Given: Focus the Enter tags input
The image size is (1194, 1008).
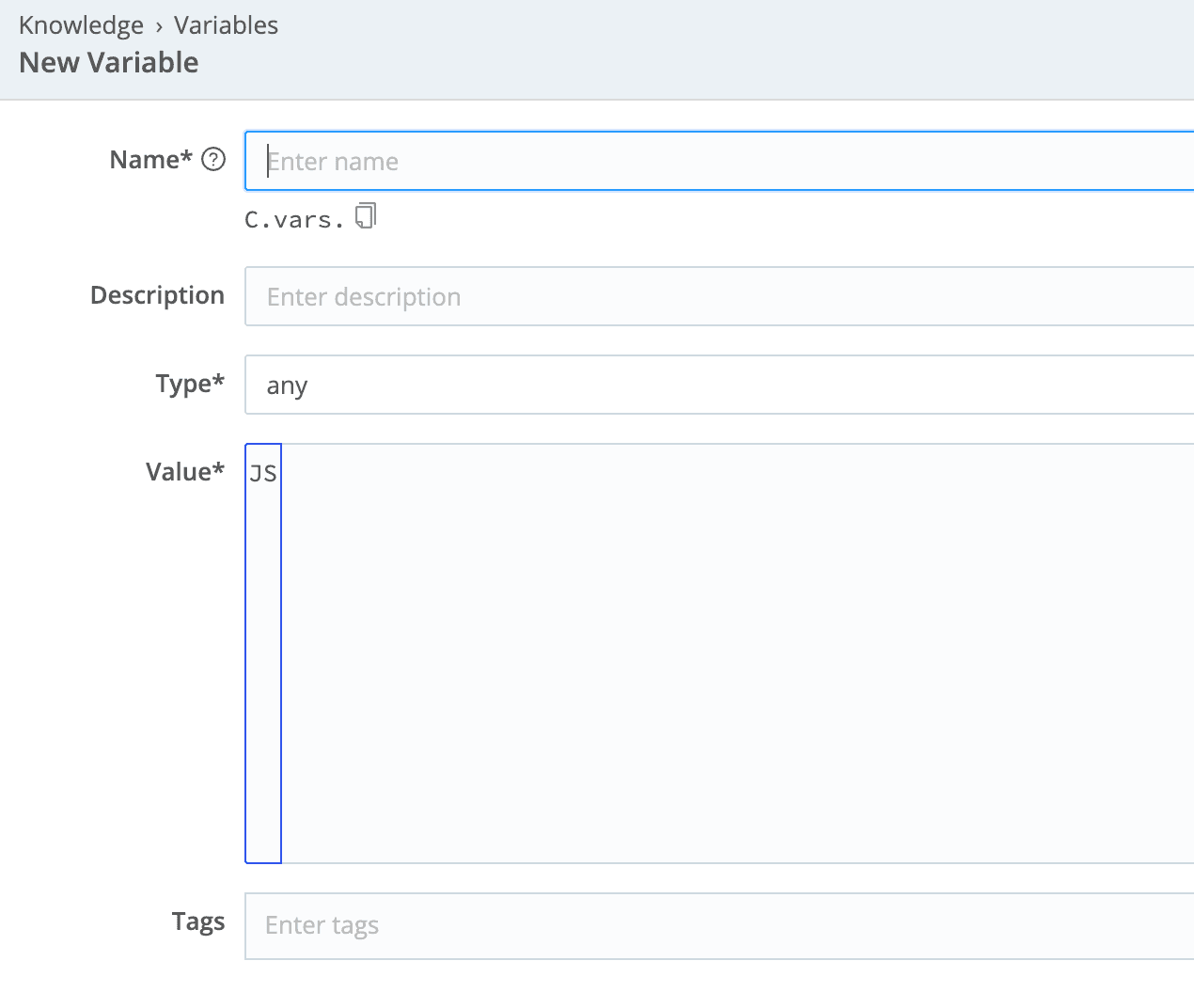Looking at the screenshot, I should [658, 925].
